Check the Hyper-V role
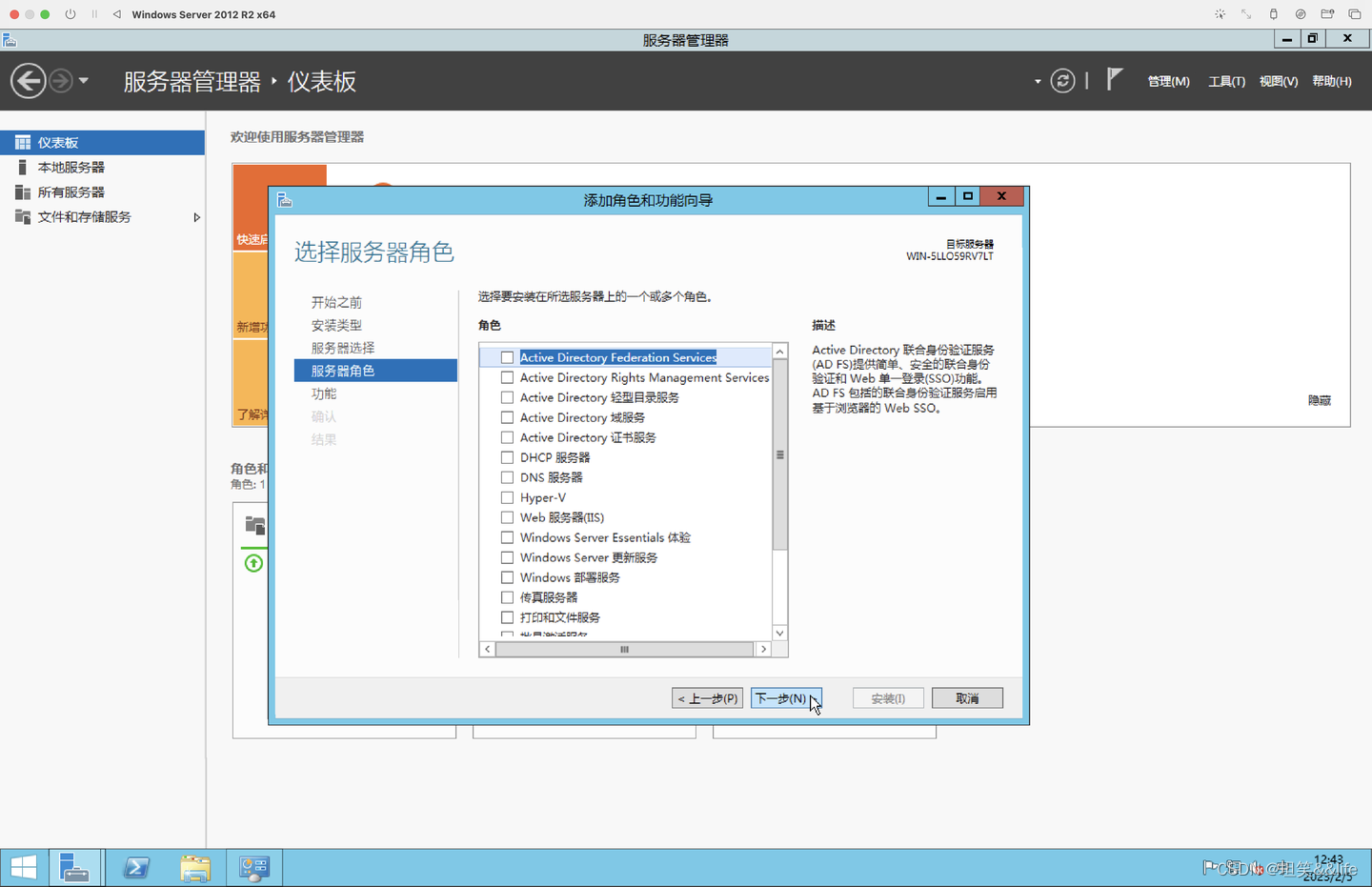 point(507,497)
